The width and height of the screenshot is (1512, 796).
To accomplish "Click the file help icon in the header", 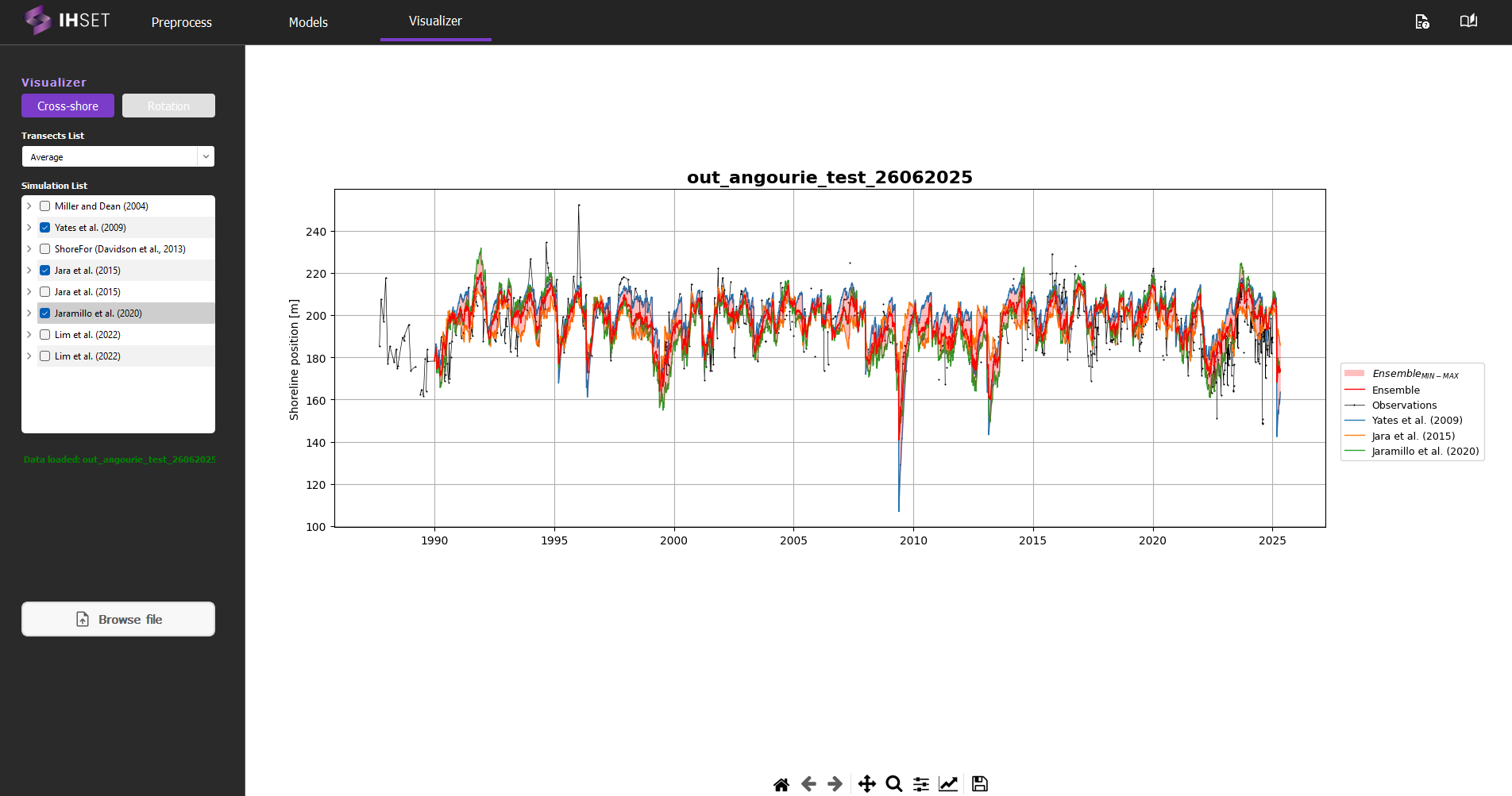I will [x=1422, y=22].
